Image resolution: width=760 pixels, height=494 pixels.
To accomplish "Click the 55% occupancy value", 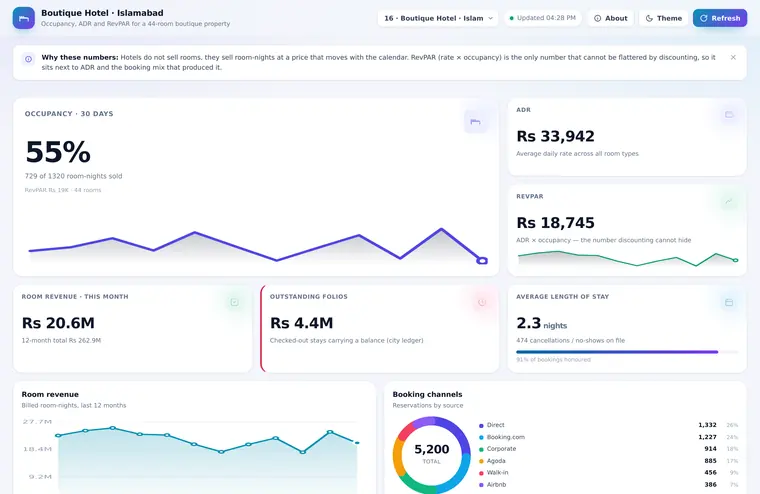I will pyautogui.click(x=58, y=152).
